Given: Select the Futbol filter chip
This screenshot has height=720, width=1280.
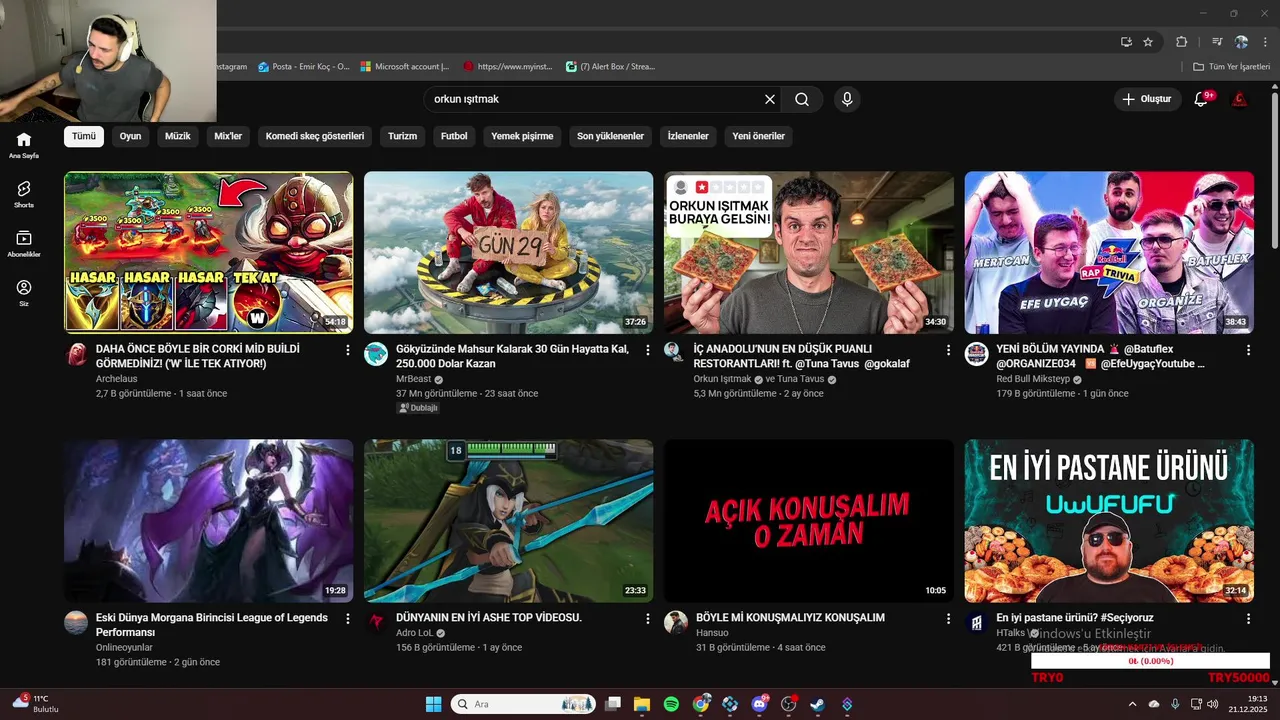Looking at the screenshot, I should (454, 136).
